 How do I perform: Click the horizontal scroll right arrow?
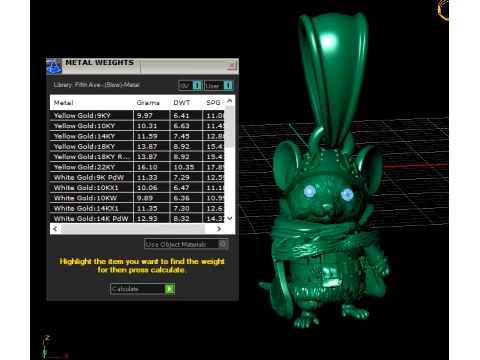219,229
